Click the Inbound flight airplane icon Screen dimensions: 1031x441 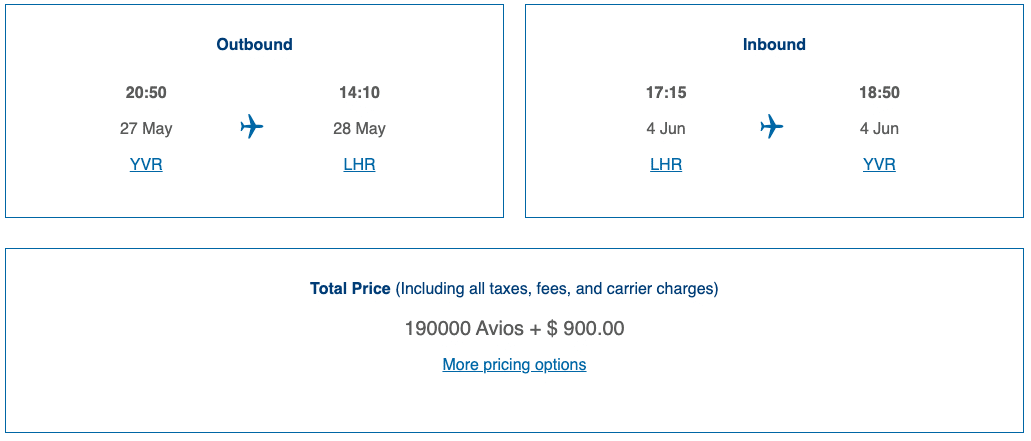tap(771, 127)
